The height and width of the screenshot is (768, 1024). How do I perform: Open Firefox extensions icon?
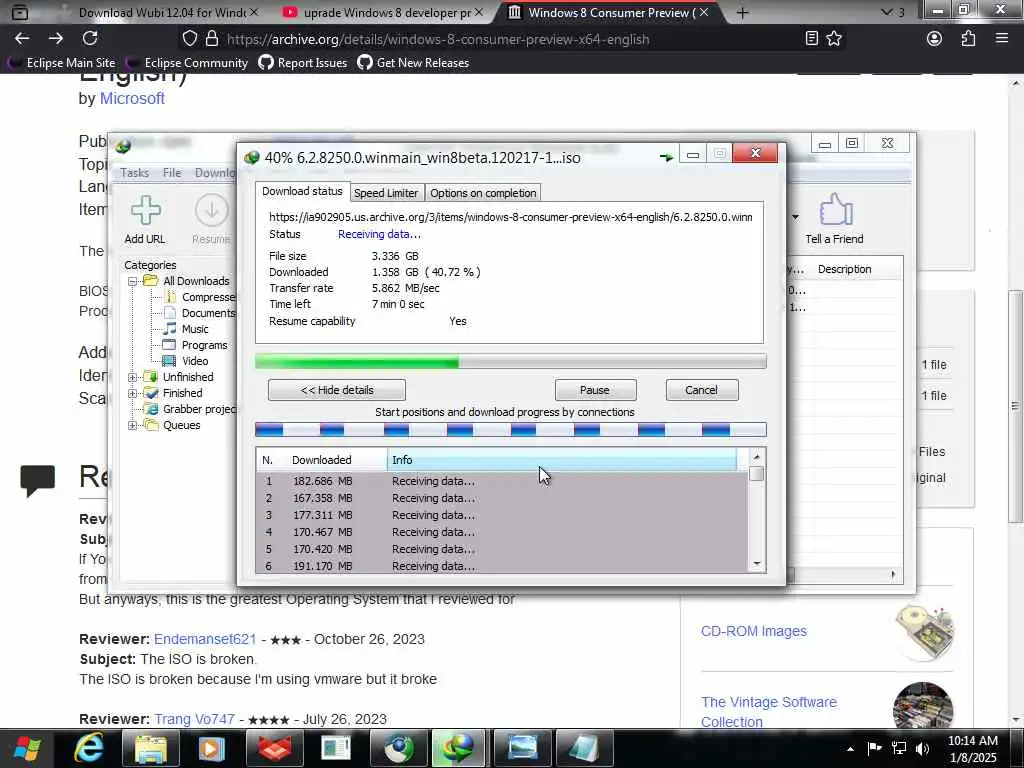[968, 39]
